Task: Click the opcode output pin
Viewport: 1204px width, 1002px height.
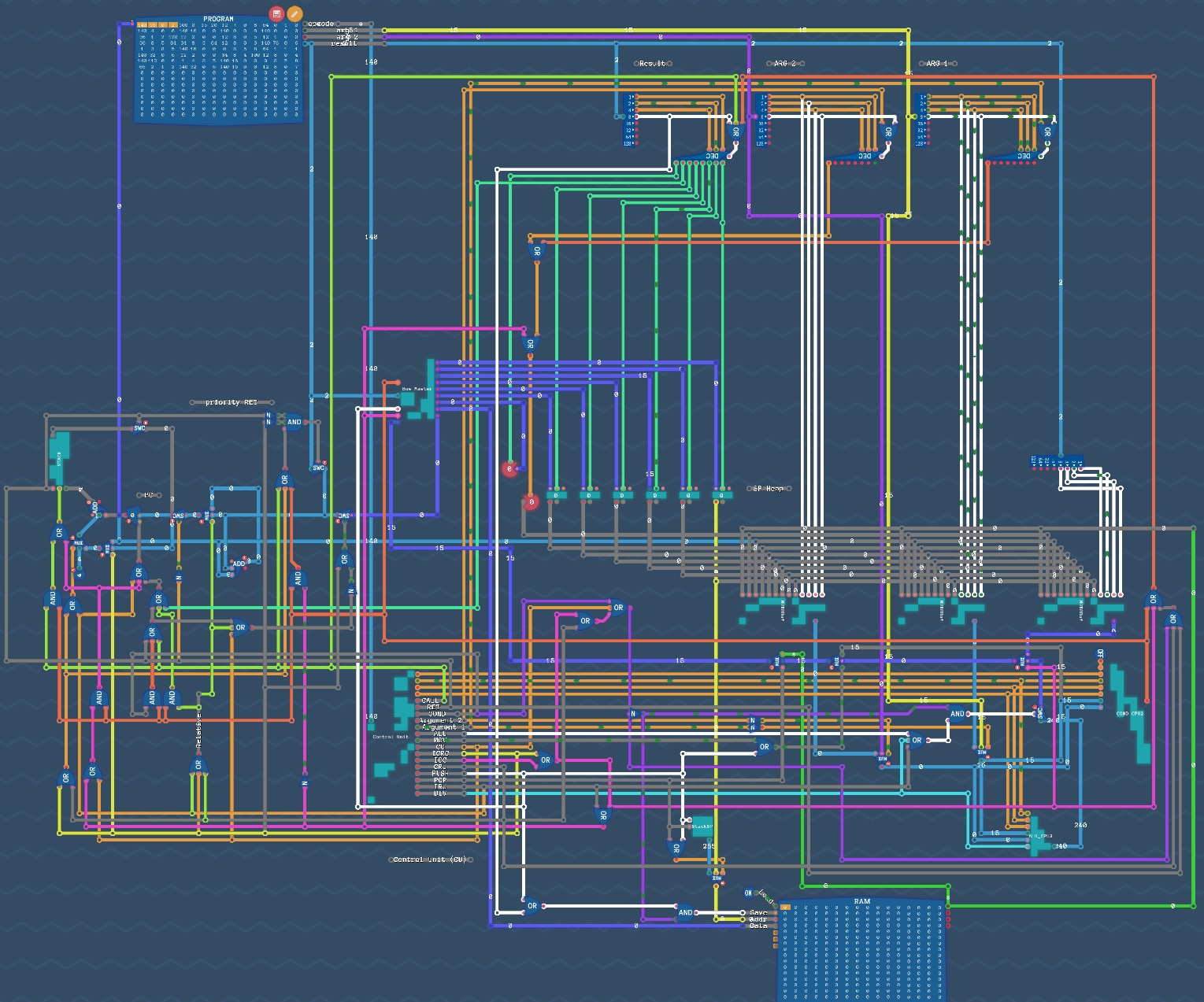Action: (304, 24)
